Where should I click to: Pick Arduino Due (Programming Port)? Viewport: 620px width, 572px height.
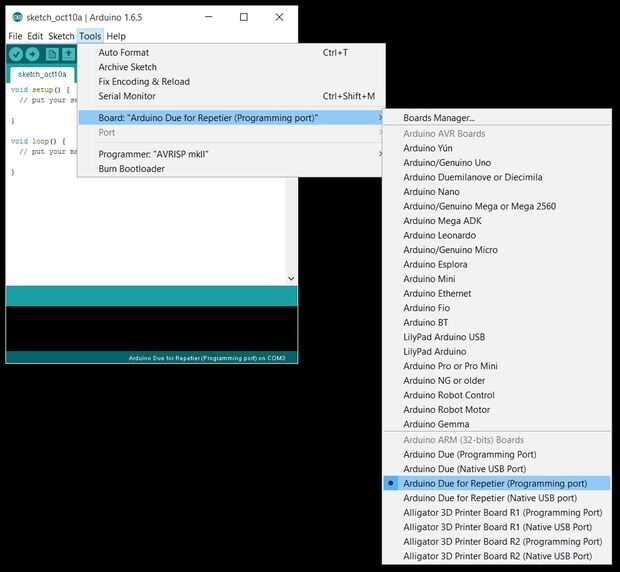pyautogui.click(x=497, y=455)
